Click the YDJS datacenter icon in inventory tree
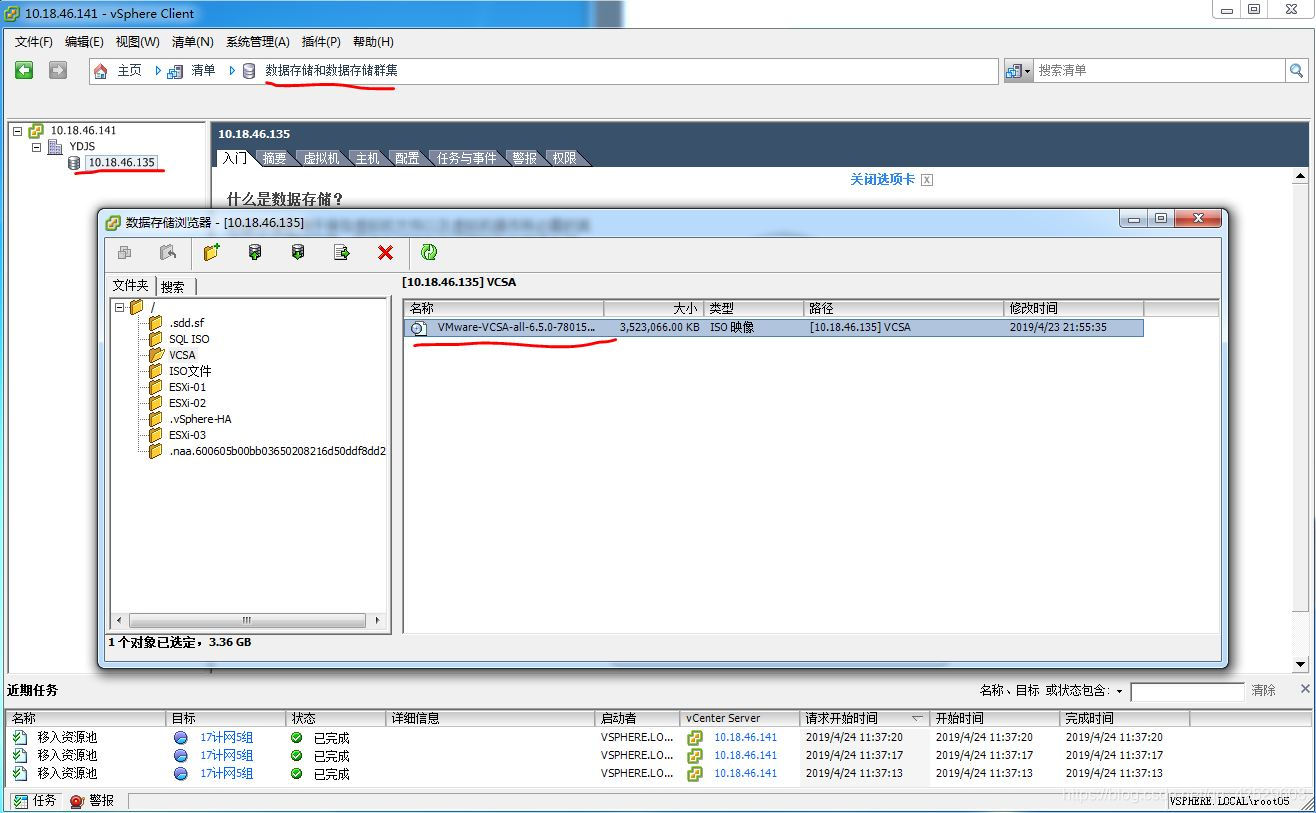Screen dimensions: 1316x813 point(55,147)
